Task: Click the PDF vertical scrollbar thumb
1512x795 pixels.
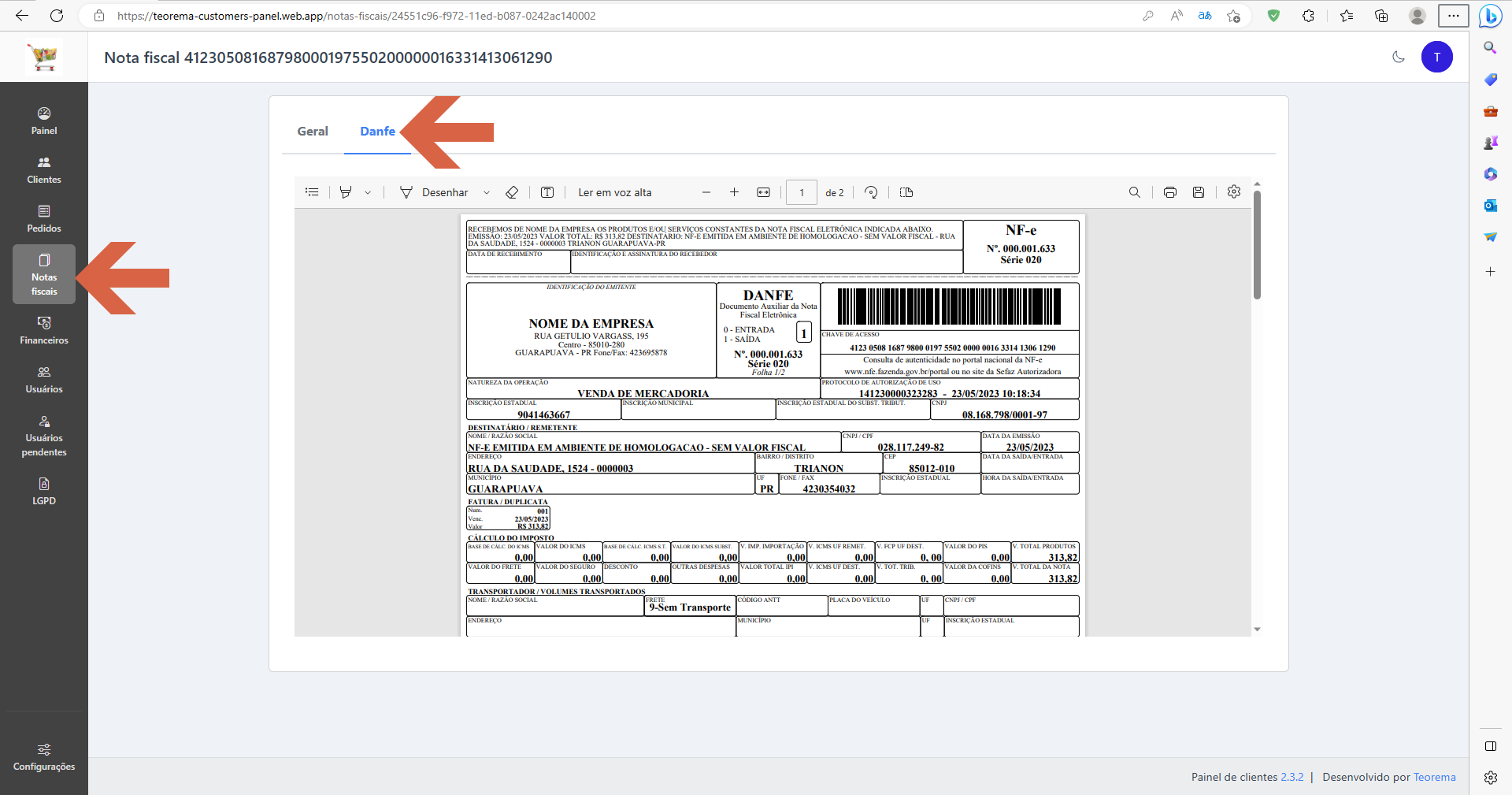Action: click(x=1257, y=245)
